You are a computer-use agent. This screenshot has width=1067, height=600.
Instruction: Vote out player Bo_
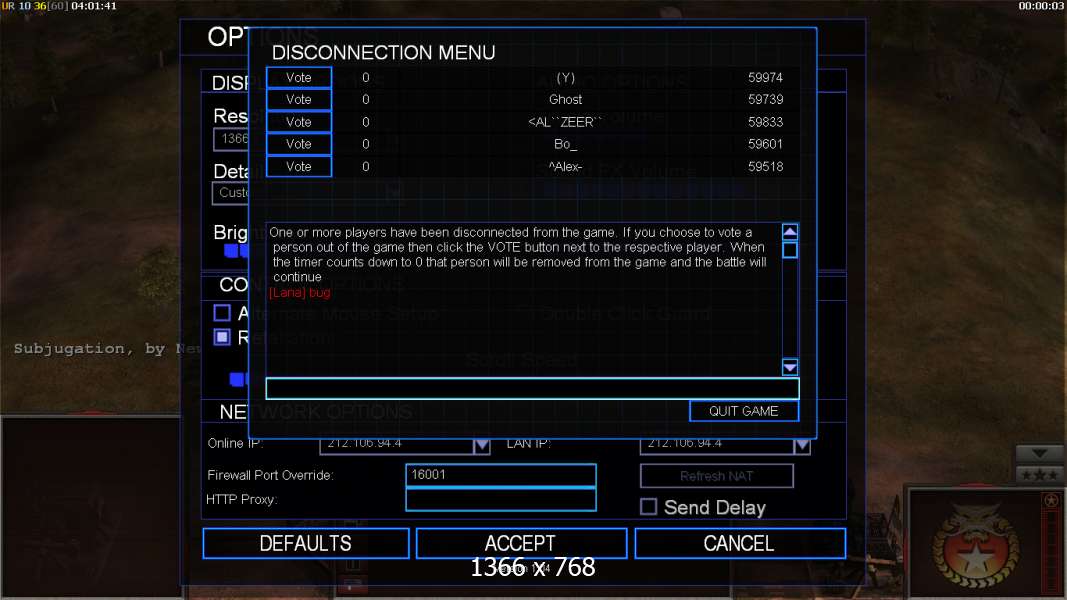tap(299, 144)
